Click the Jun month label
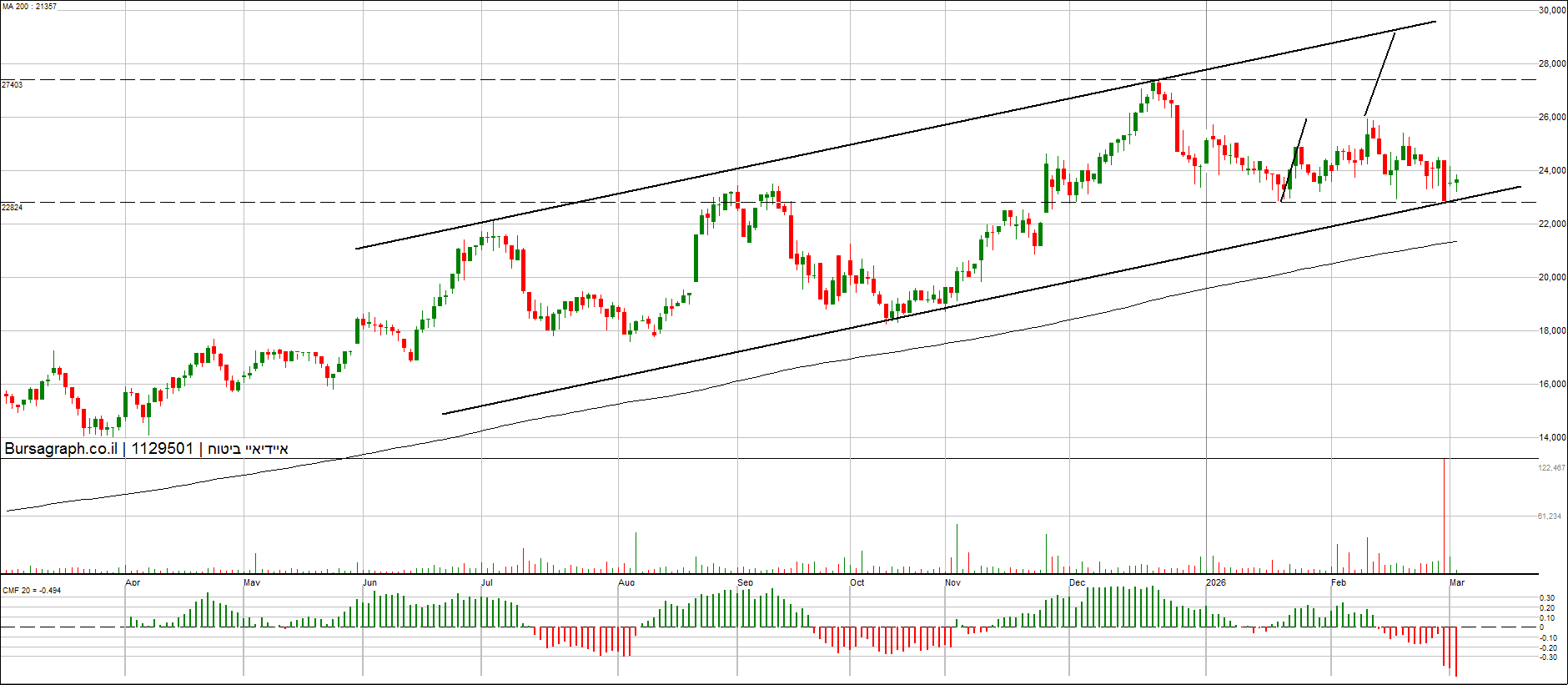 [x=370, y=582]
